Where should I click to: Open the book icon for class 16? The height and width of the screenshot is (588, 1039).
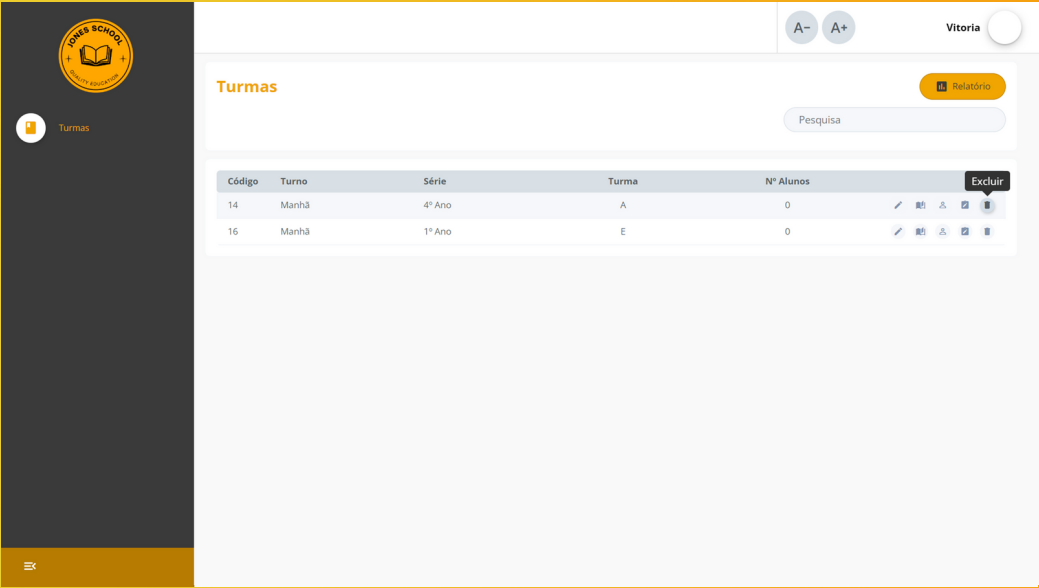click(920, 231)
